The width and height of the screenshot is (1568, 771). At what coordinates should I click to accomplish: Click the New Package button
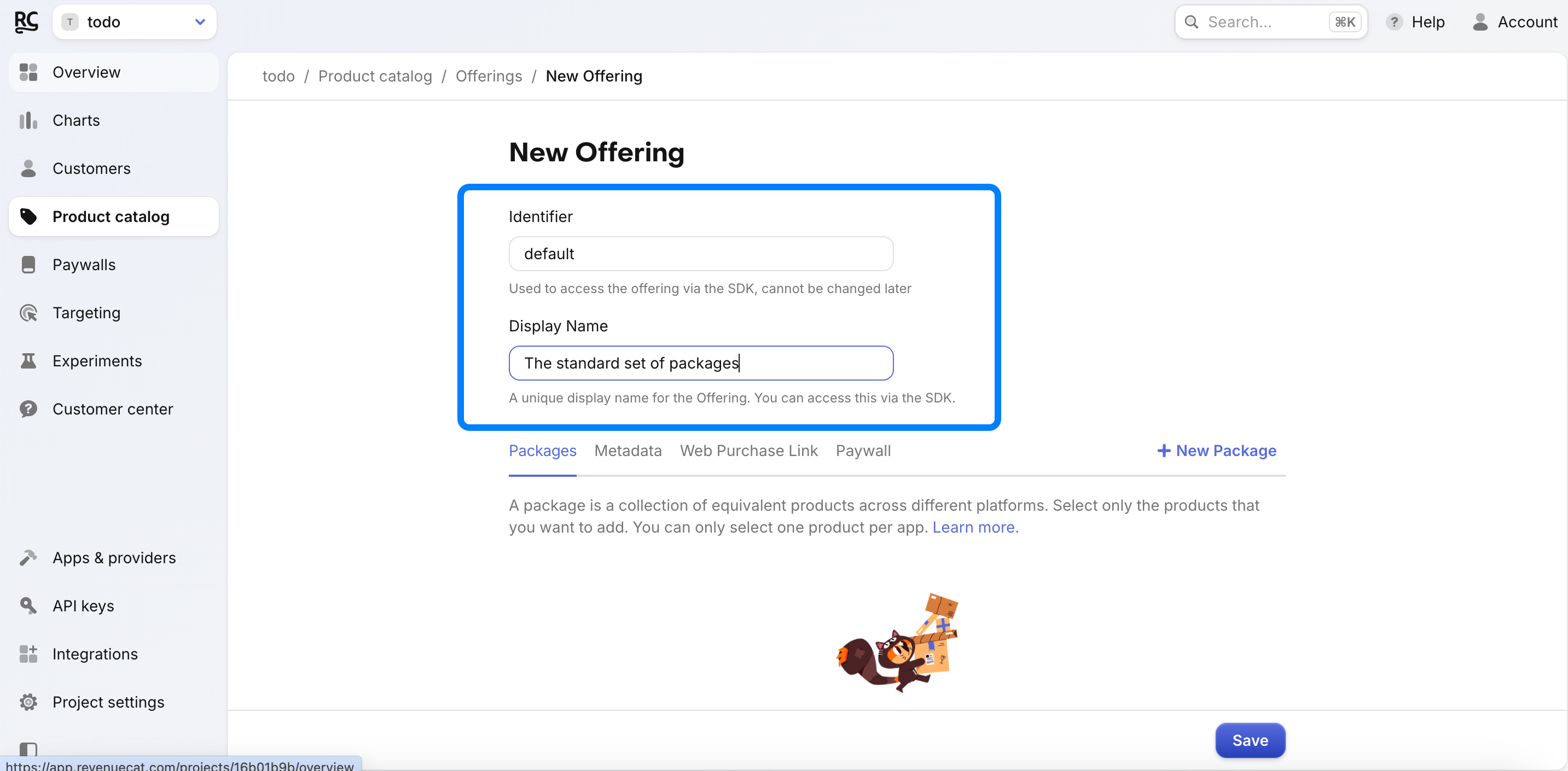[x=1216, y=451]
